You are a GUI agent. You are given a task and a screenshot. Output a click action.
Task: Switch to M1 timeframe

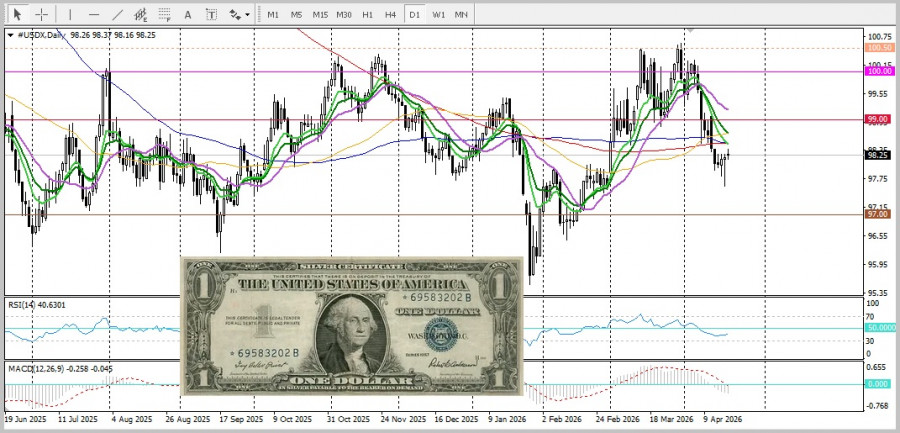point(273,14)
